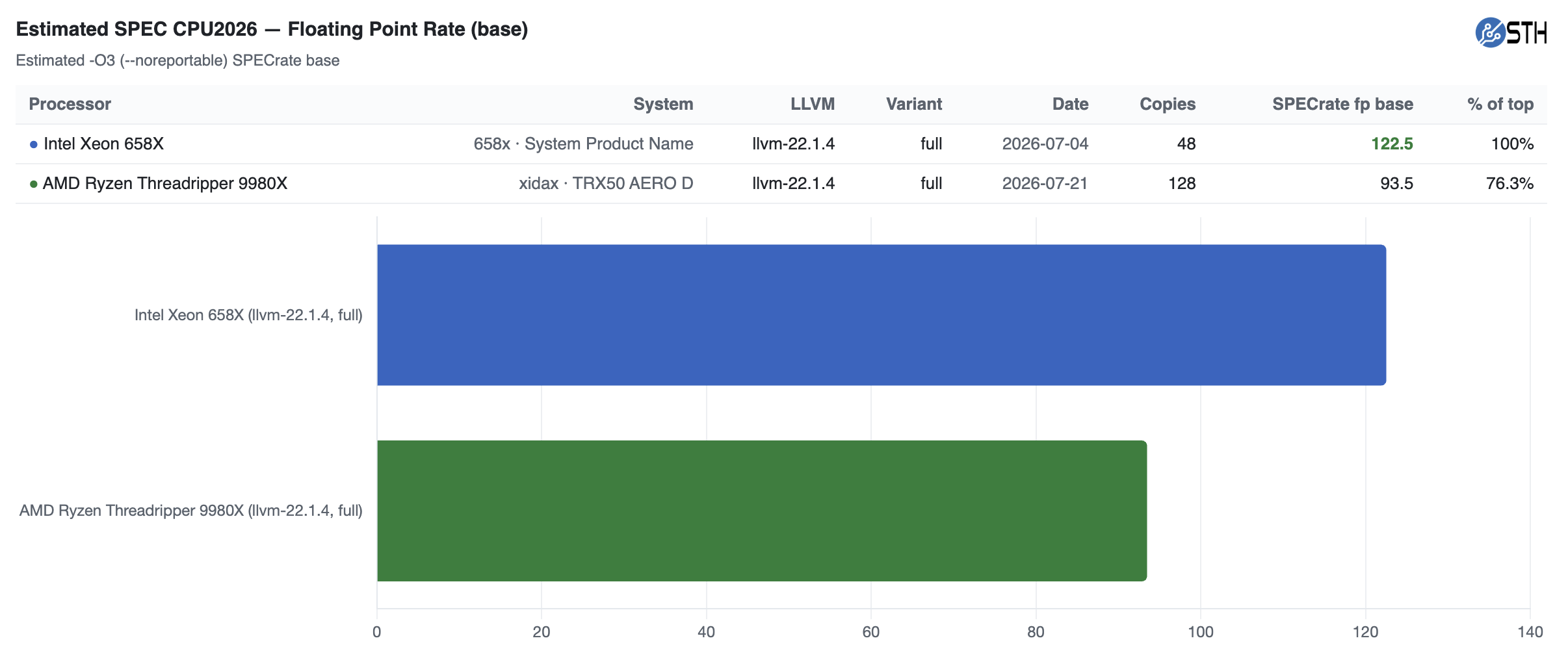This screenshot has width=1568, height=660.
Task: Click llvm-22.1.4 in the AMD Threadripper row
Action: (x=793, y=183)
